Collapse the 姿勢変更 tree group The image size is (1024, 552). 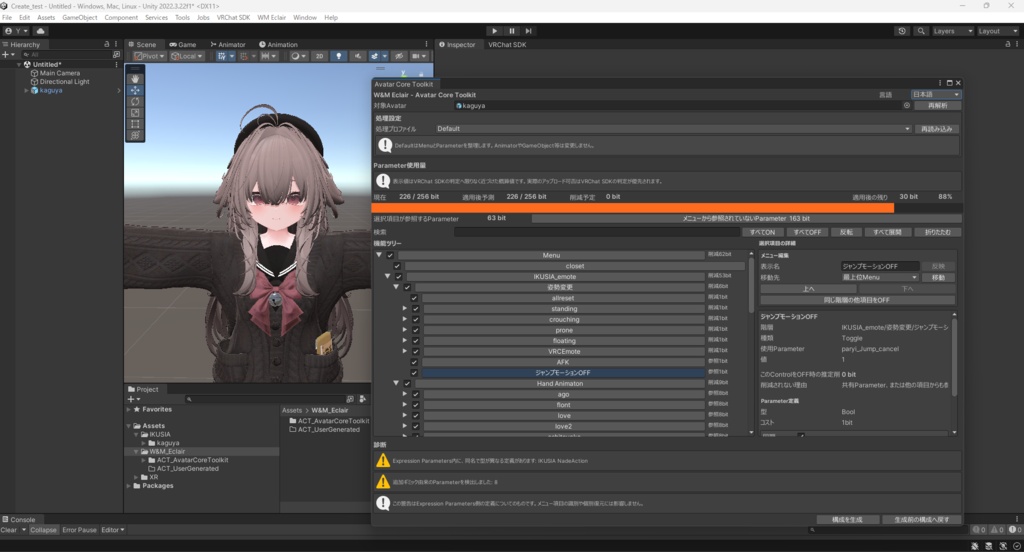coord(396,287)
